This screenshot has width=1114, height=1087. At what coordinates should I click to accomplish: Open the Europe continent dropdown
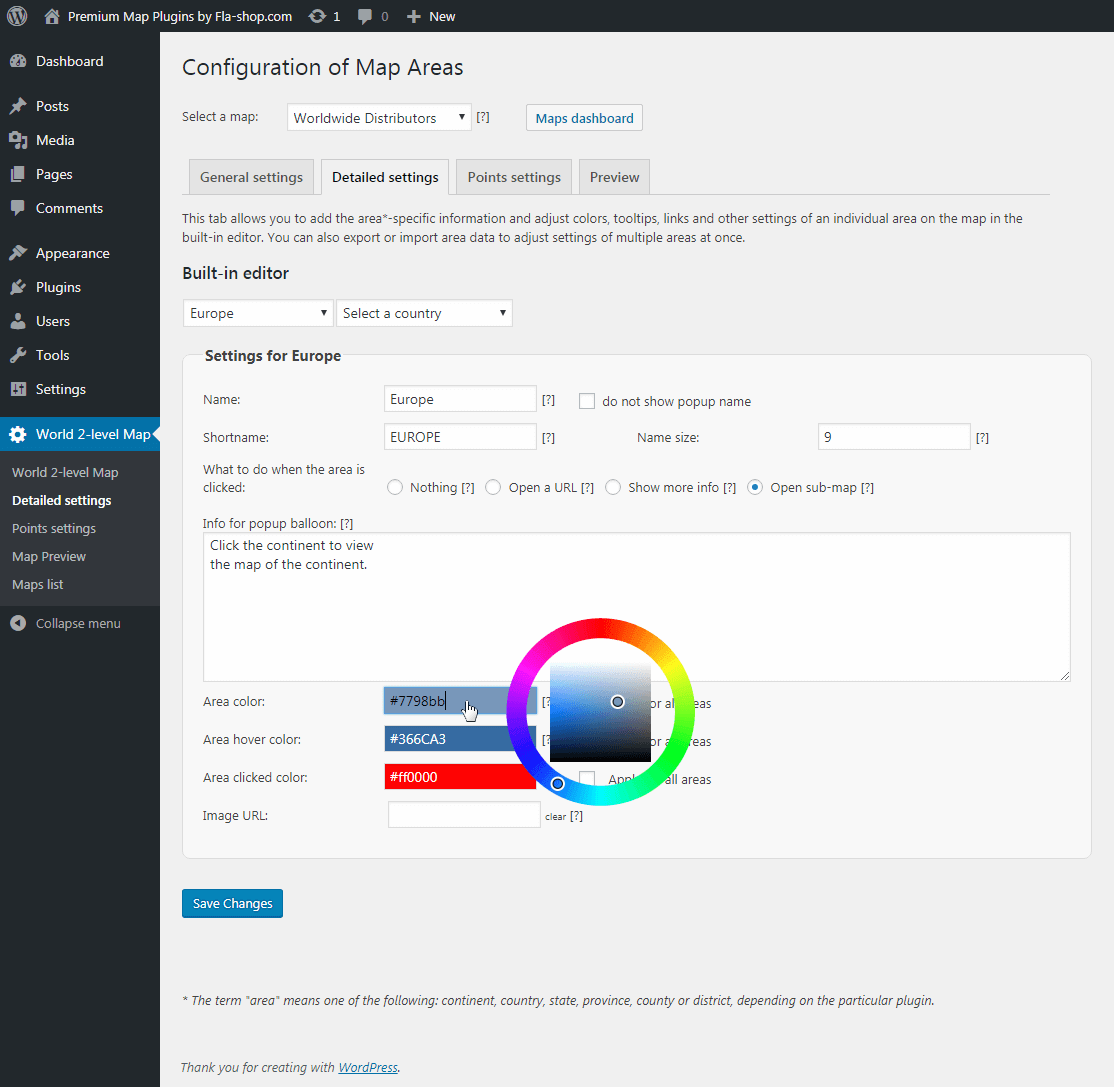[x=258, y=313]
